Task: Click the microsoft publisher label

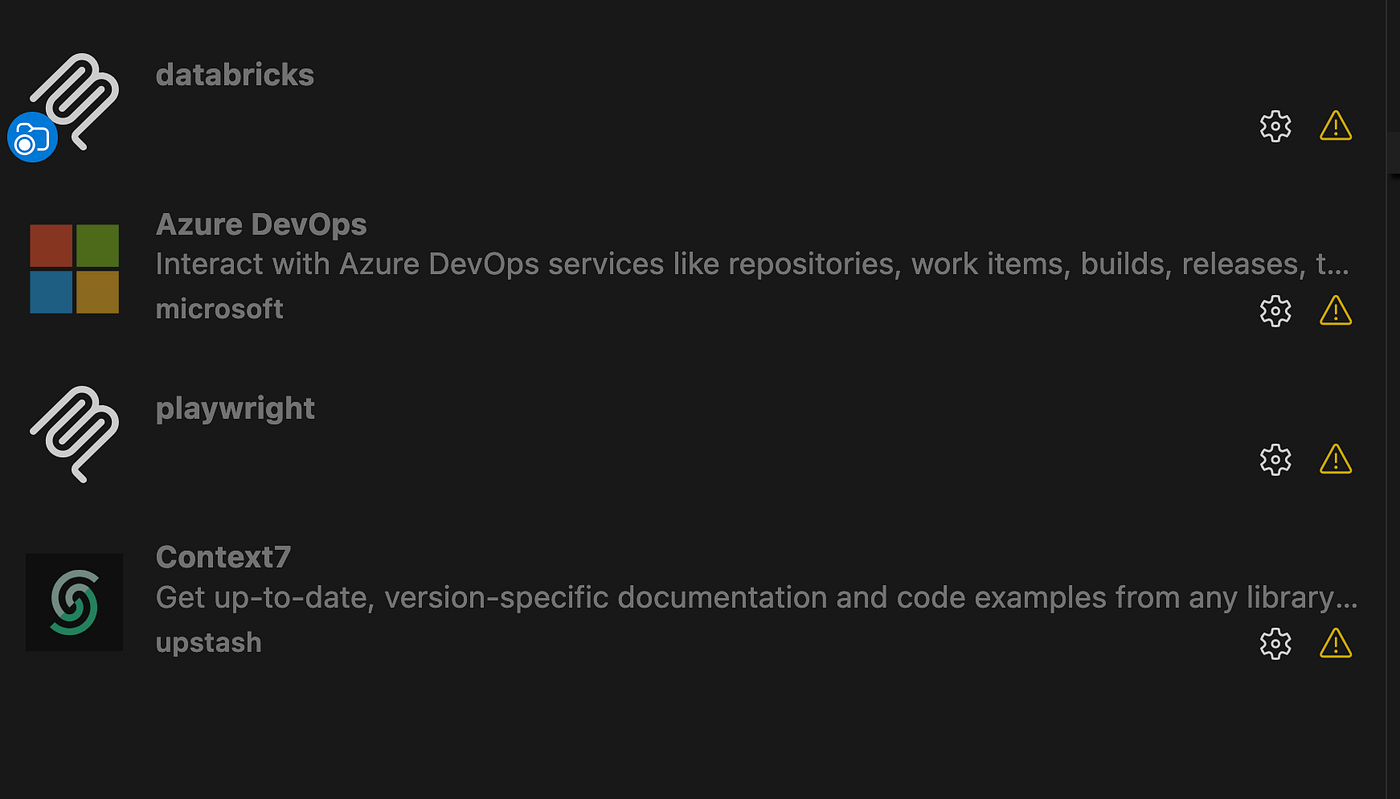Action: click(219, 308)
